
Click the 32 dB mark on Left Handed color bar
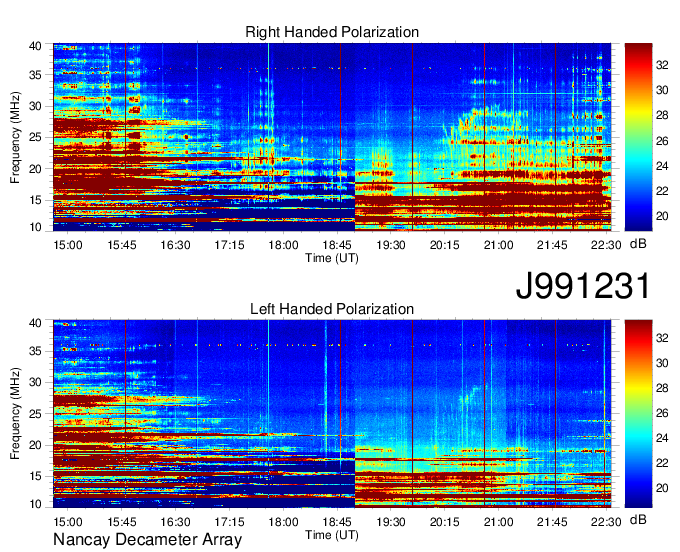click(x=662, y=338)
